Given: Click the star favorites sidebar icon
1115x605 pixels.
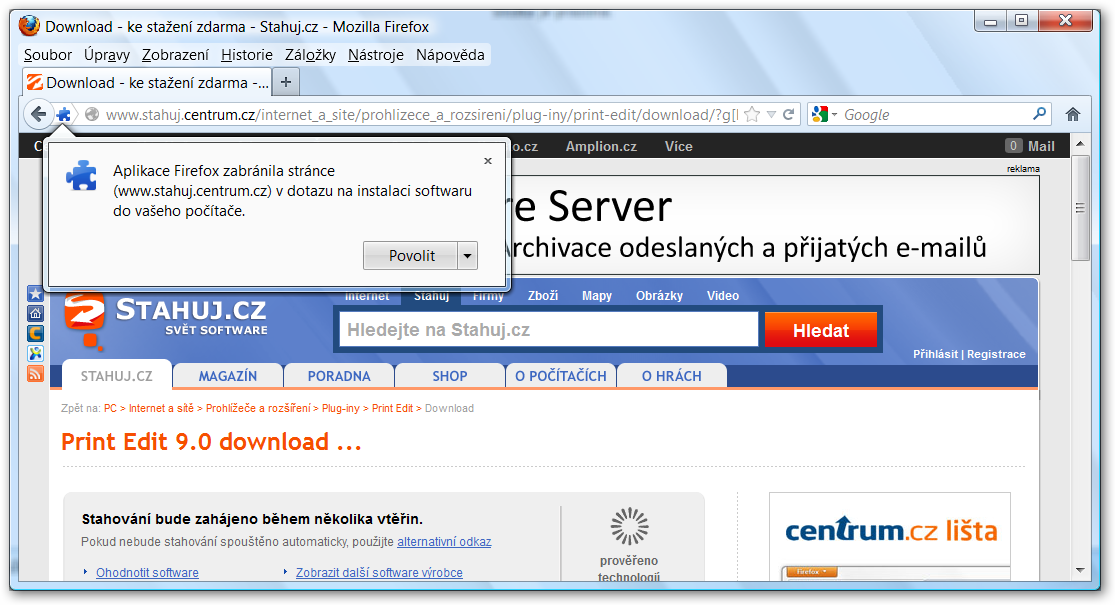Looking at the screenshot, I should click(x=36, y=294).
